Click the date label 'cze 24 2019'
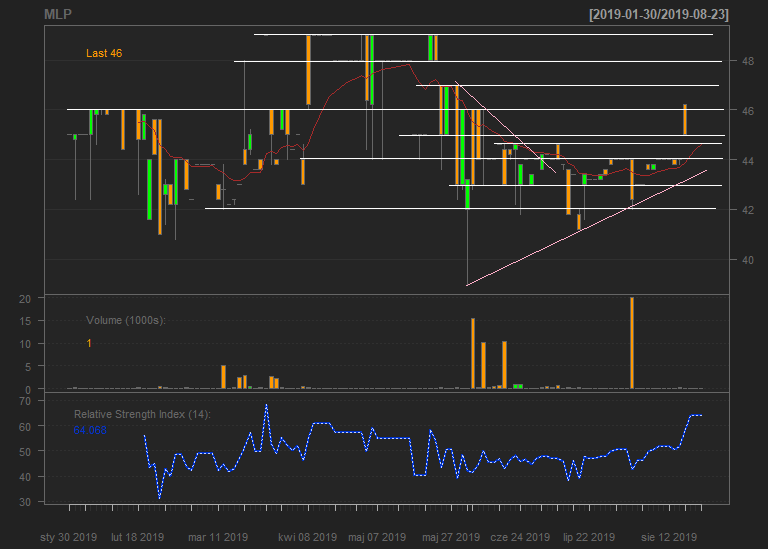The height and width of the screenshot is (549, 768). pyautogui.click(x=520, y=537)
